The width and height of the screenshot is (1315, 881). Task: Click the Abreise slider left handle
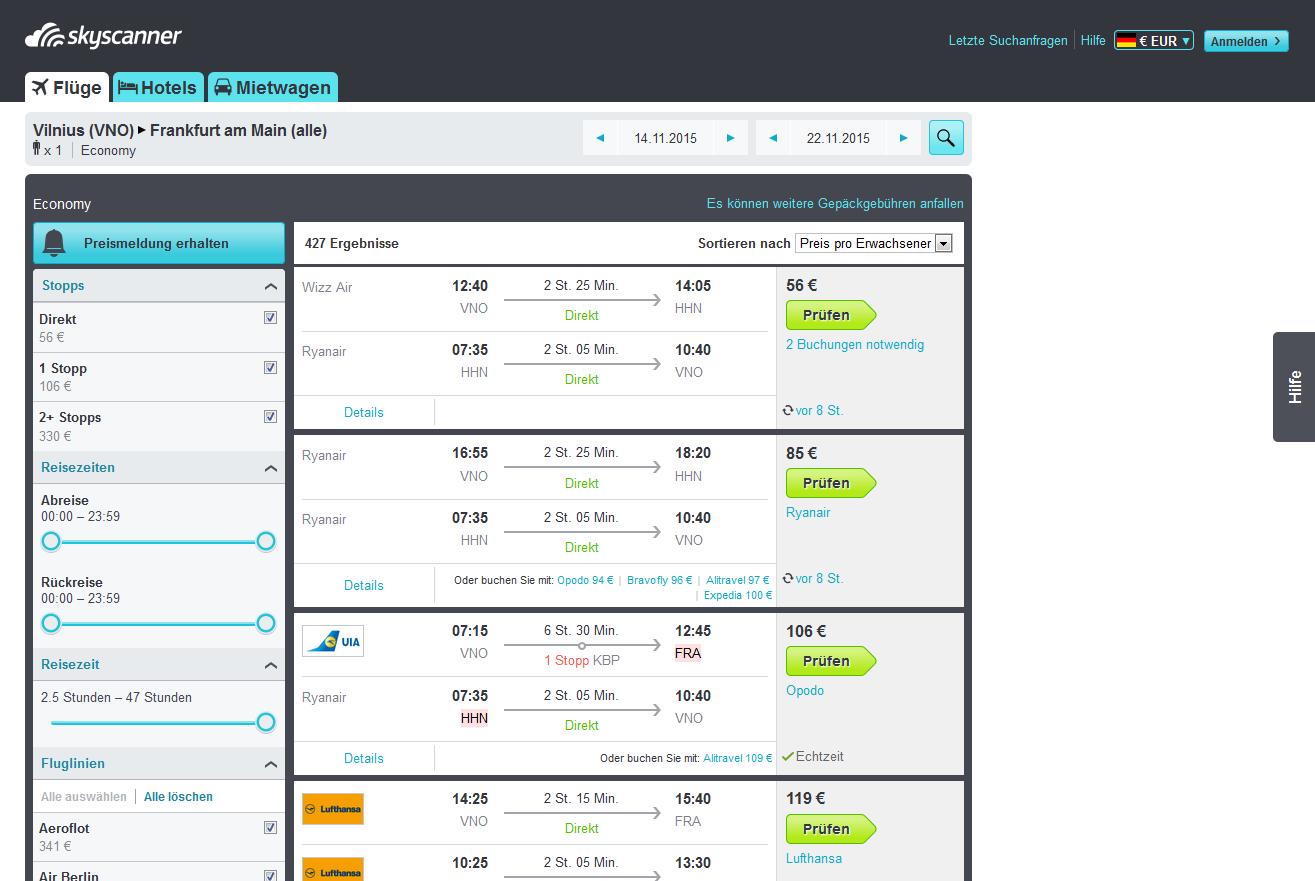pyautogui.click(x=51, y=541)
